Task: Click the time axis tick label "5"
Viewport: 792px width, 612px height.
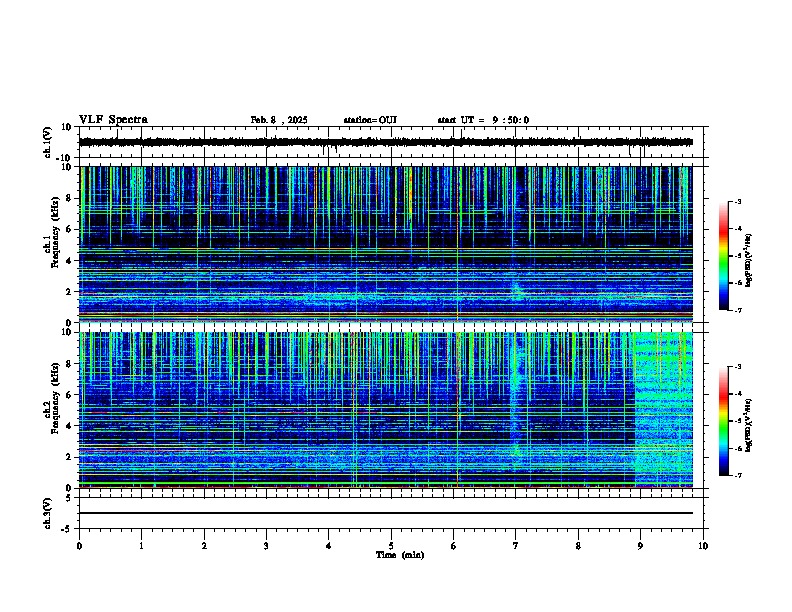Action: [x=391, y=546]
